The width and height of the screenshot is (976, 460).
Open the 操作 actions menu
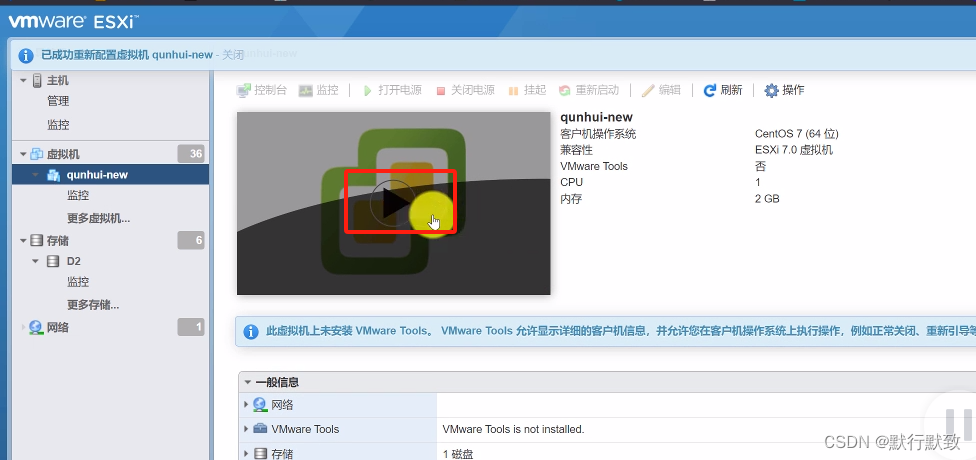click(784, 90)
